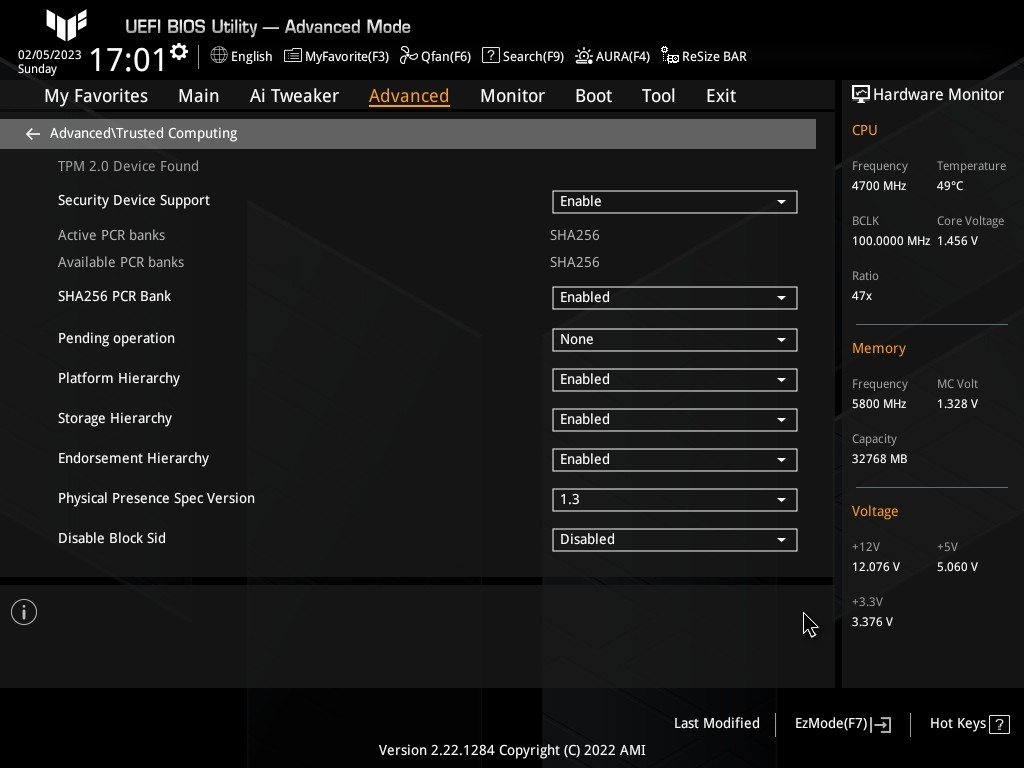Screen dimensions: 1024x768
Task: Go to the Boot tab
Action: tap(593, 95)
